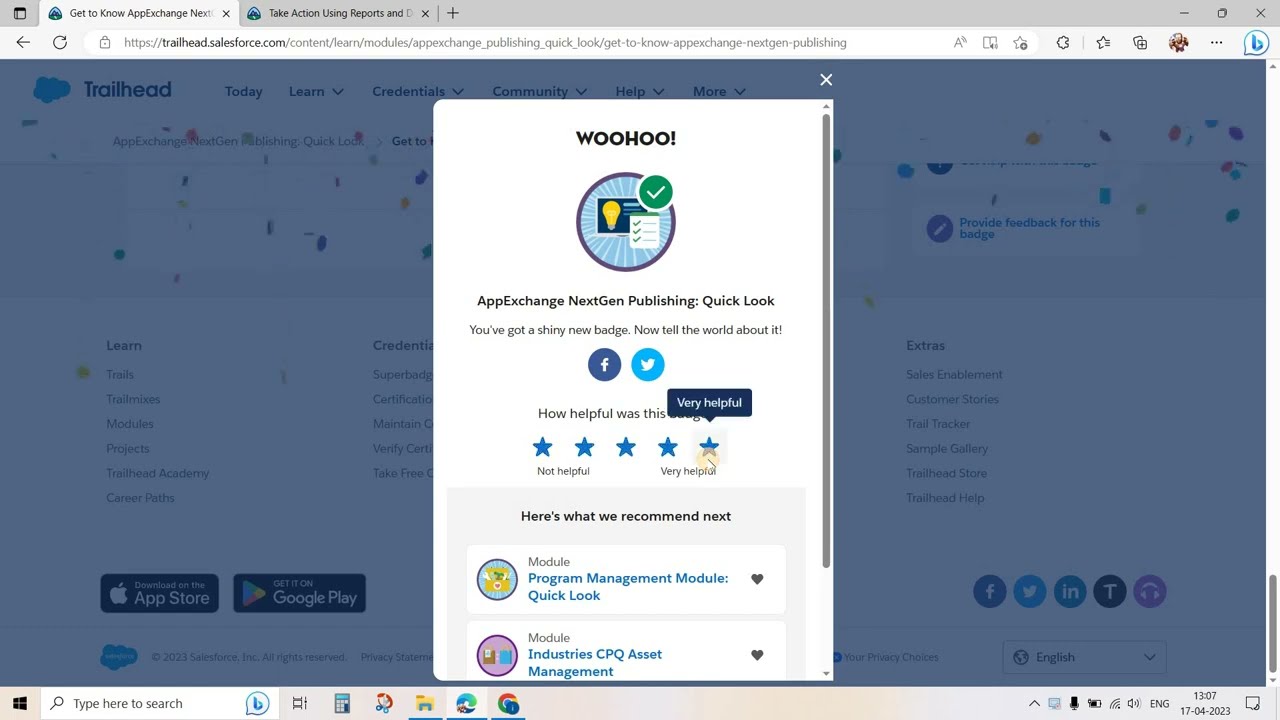The image size is (1280, 720).
Task: Add page to favorites star icon
Action: [x=1020, y=42]
